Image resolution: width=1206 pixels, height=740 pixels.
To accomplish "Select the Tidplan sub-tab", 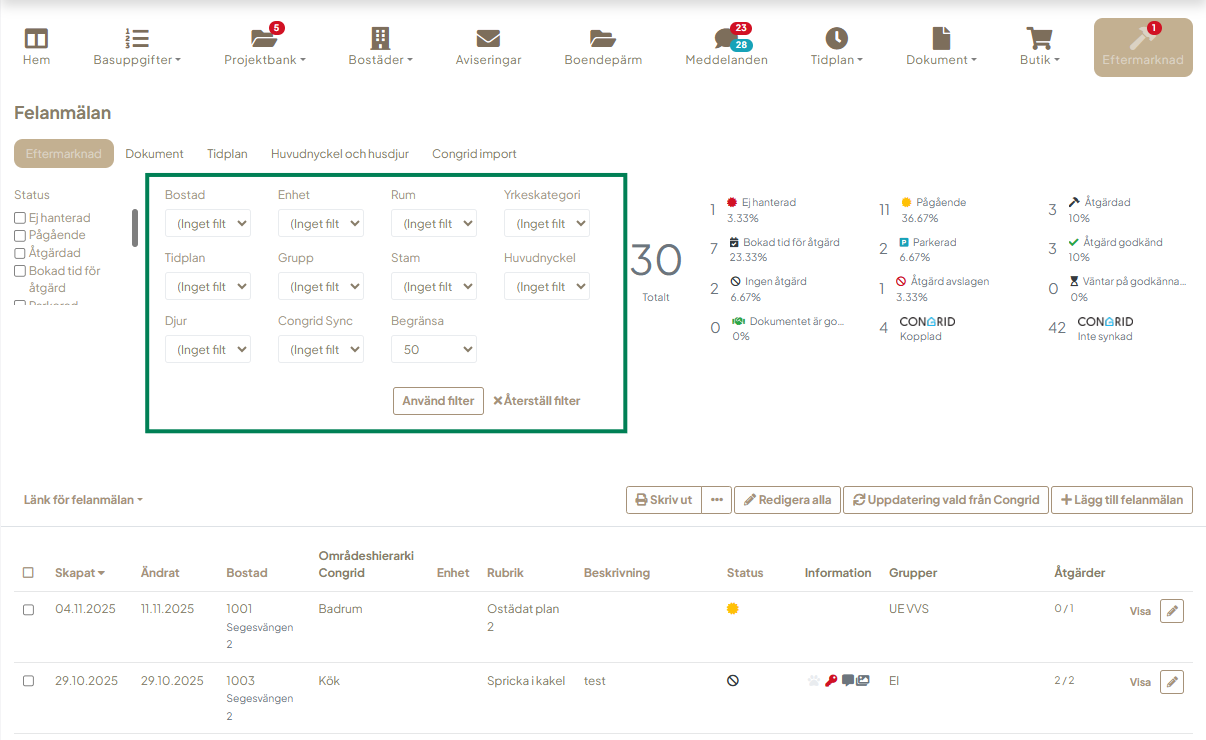I will [x=227, y=154].
